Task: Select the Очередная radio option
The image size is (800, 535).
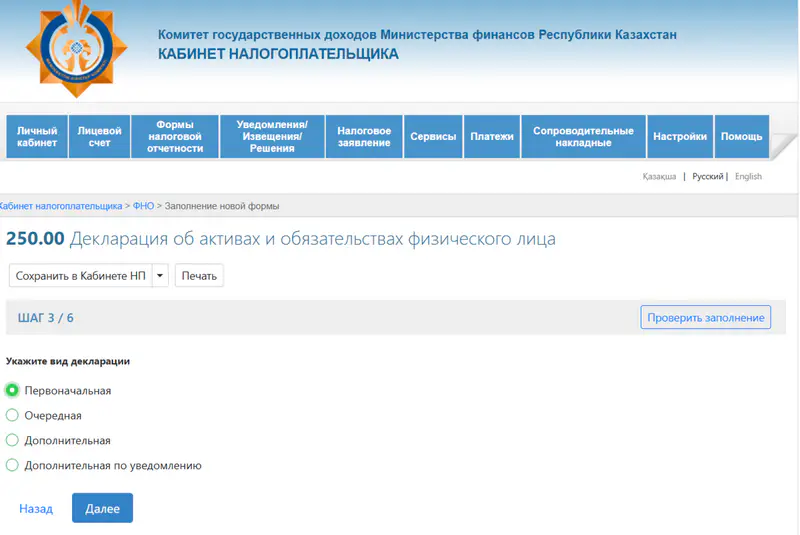Action: coord(13,415)
